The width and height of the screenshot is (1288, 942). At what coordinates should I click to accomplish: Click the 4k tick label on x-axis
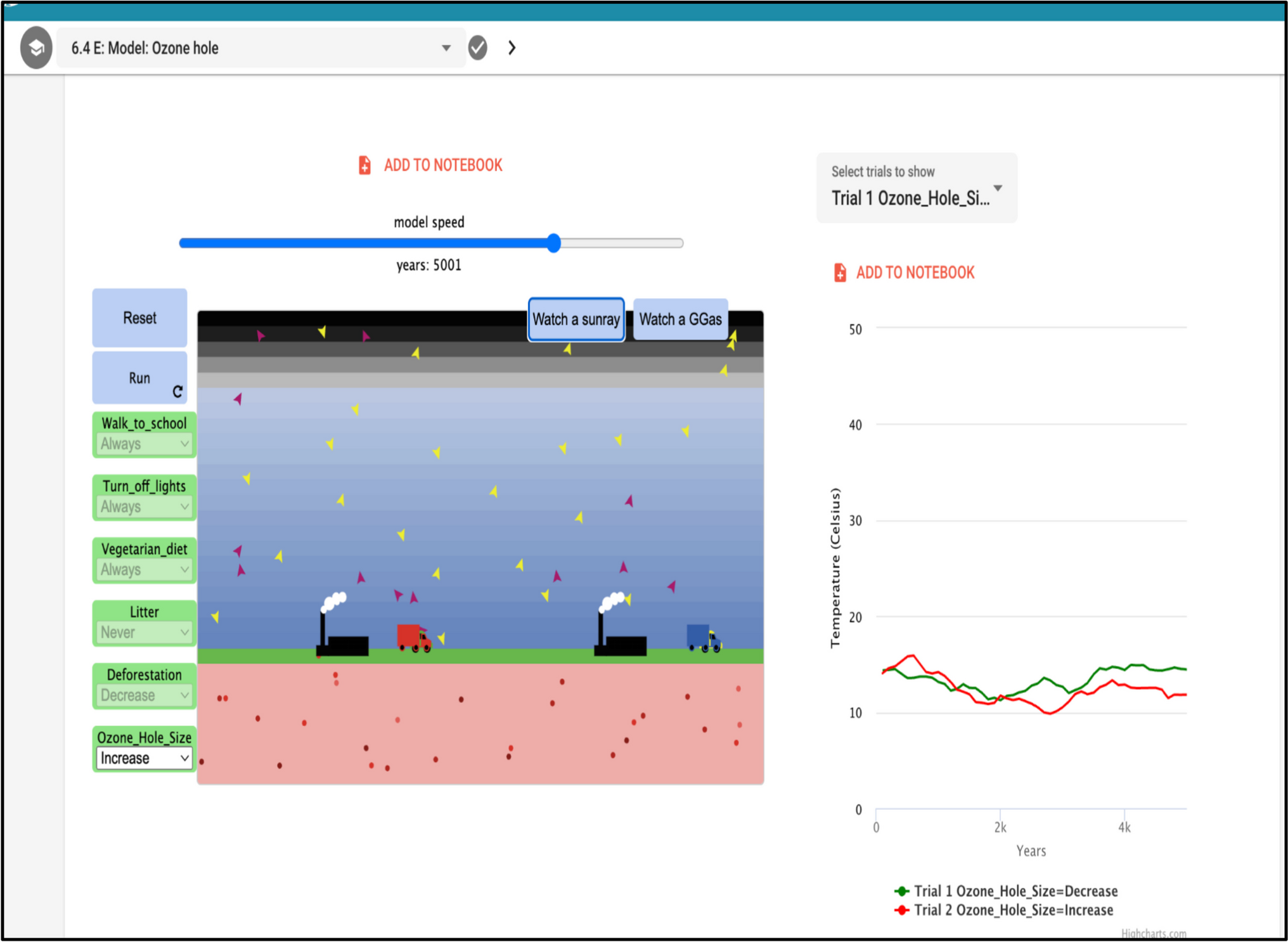(x=1124, y=827)
